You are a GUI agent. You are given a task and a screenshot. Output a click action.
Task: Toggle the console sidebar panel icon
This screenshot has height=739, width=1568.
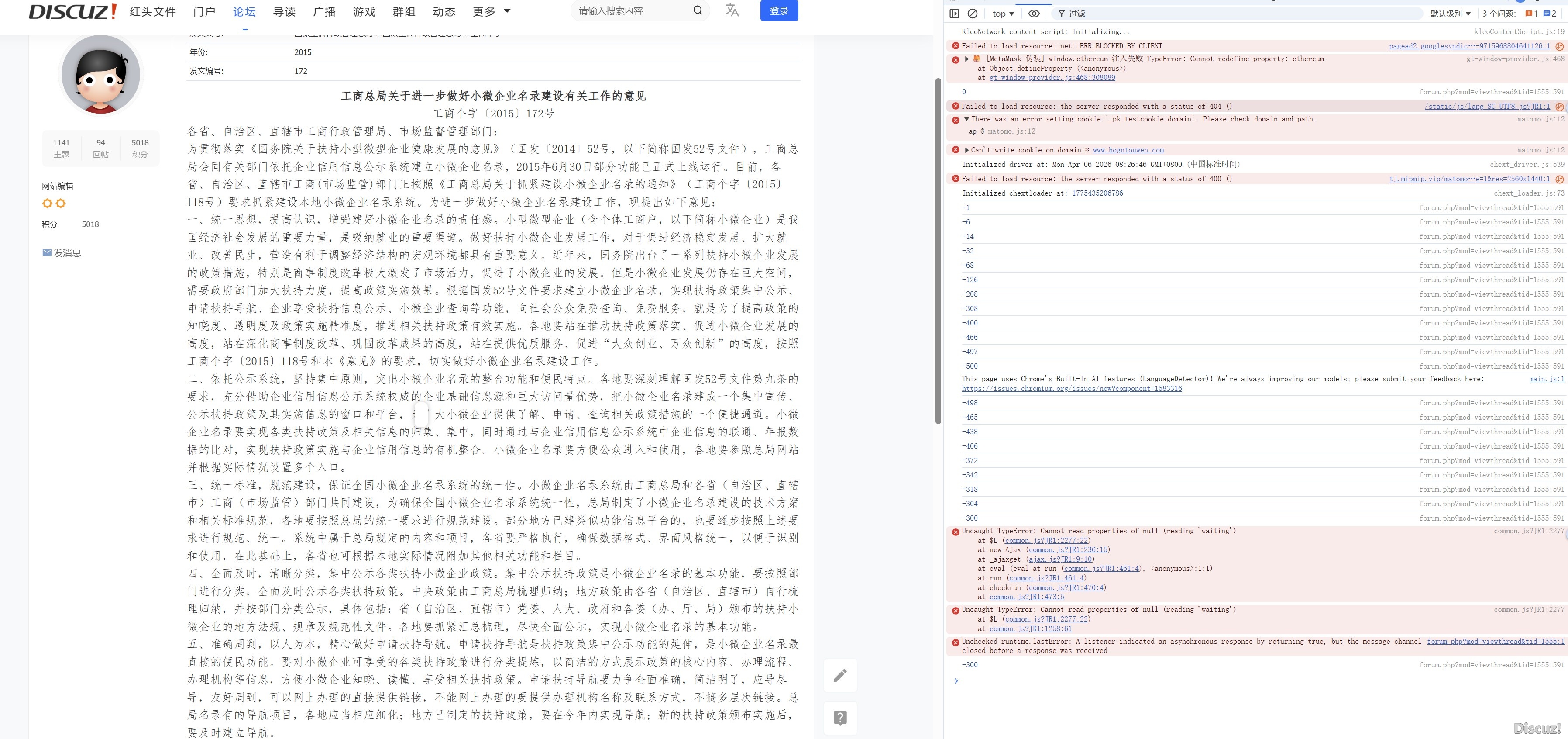(954, 14)
